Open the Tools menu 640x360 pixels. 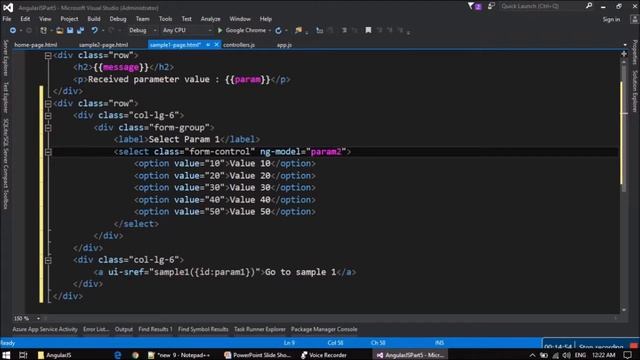tap(165, 19)
